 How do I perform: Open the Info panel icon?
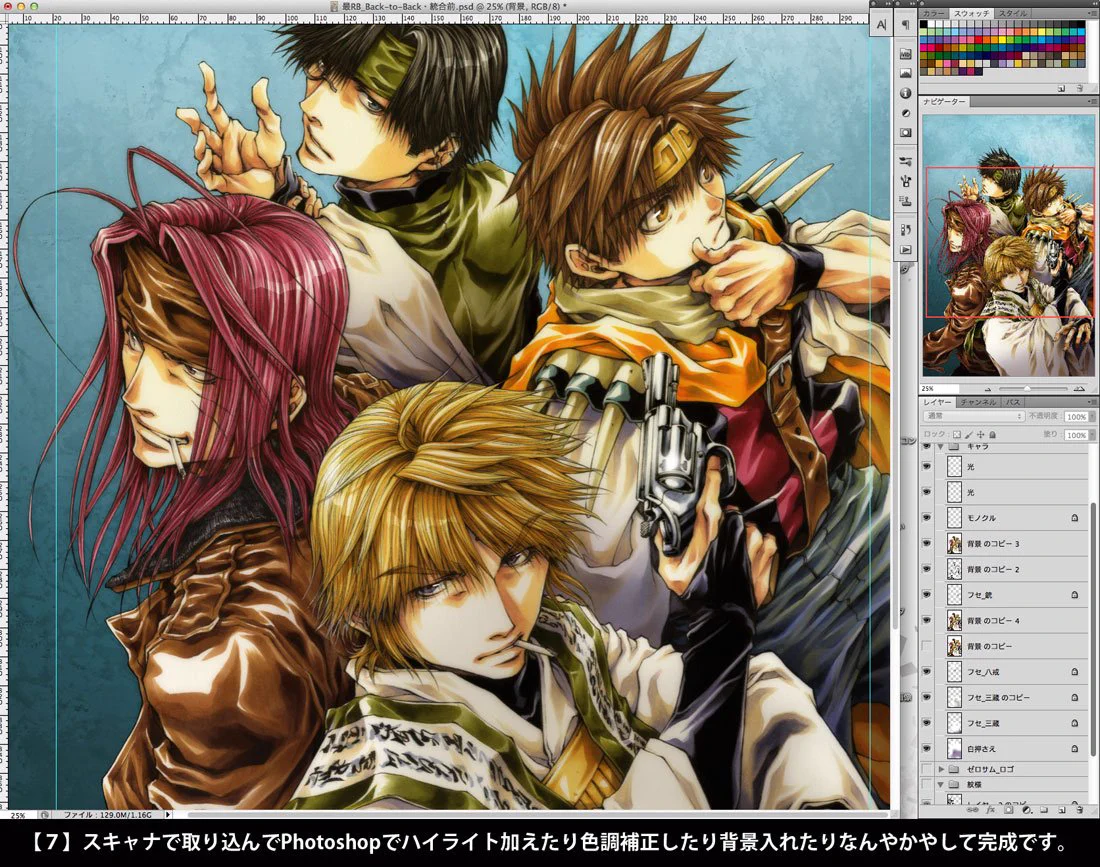click(x=905, y=93)
